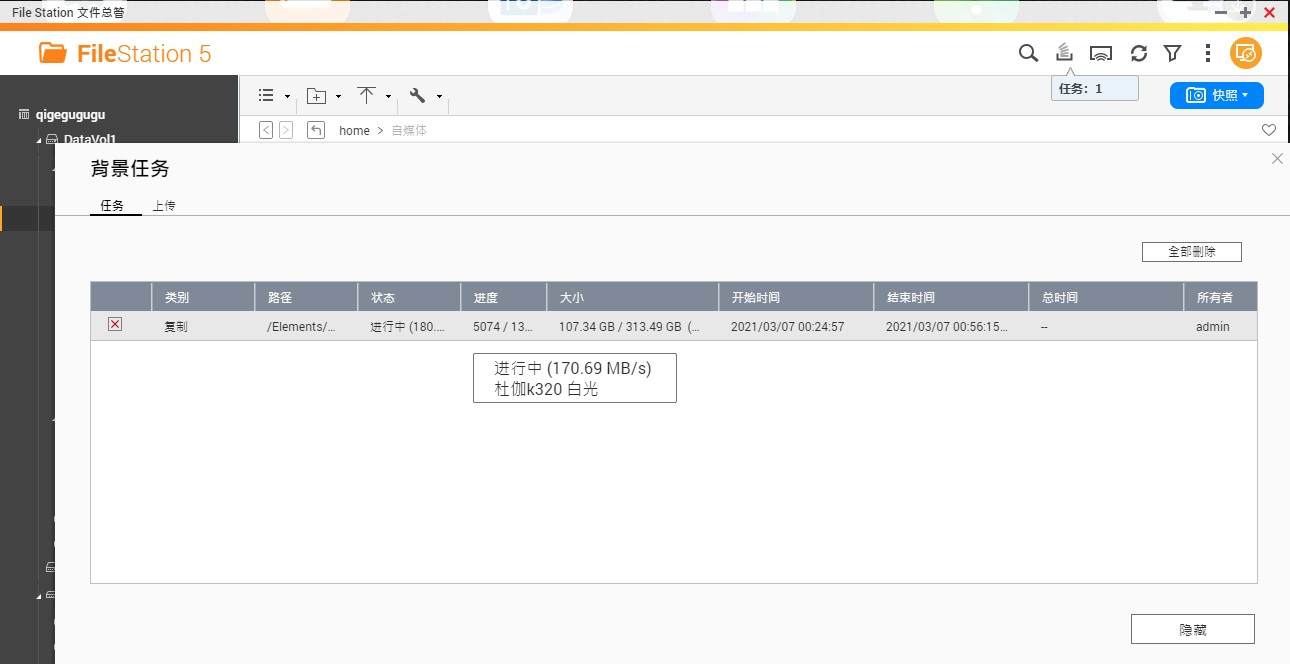Open the filter icon in the top bar
1290x664 pixels.
click(x=1172, y=53)
